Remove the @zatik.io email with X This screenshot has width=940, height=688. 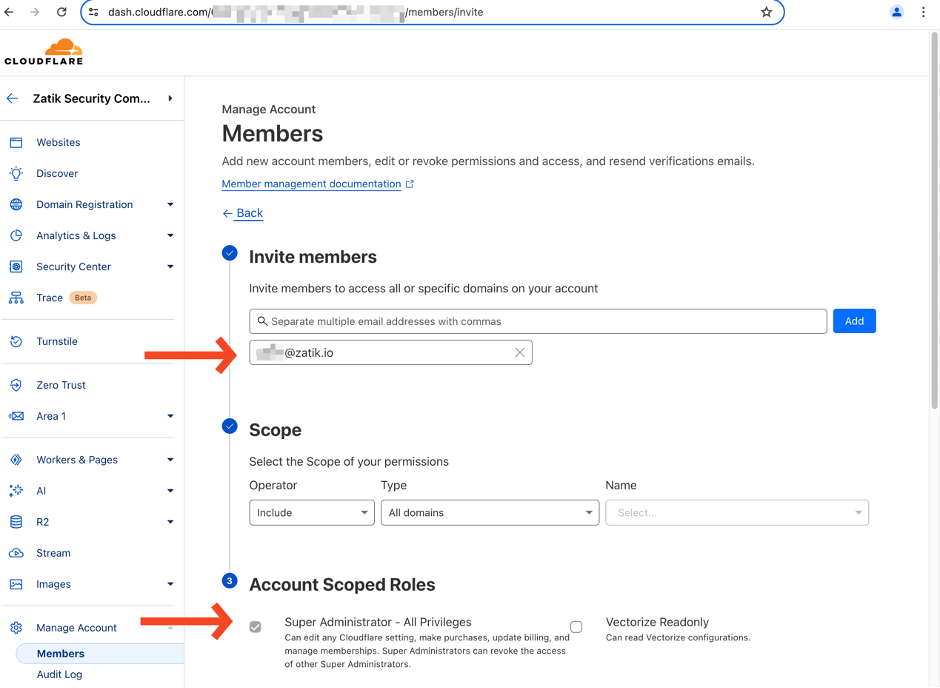pyautogui.click(x=520, y=353)
